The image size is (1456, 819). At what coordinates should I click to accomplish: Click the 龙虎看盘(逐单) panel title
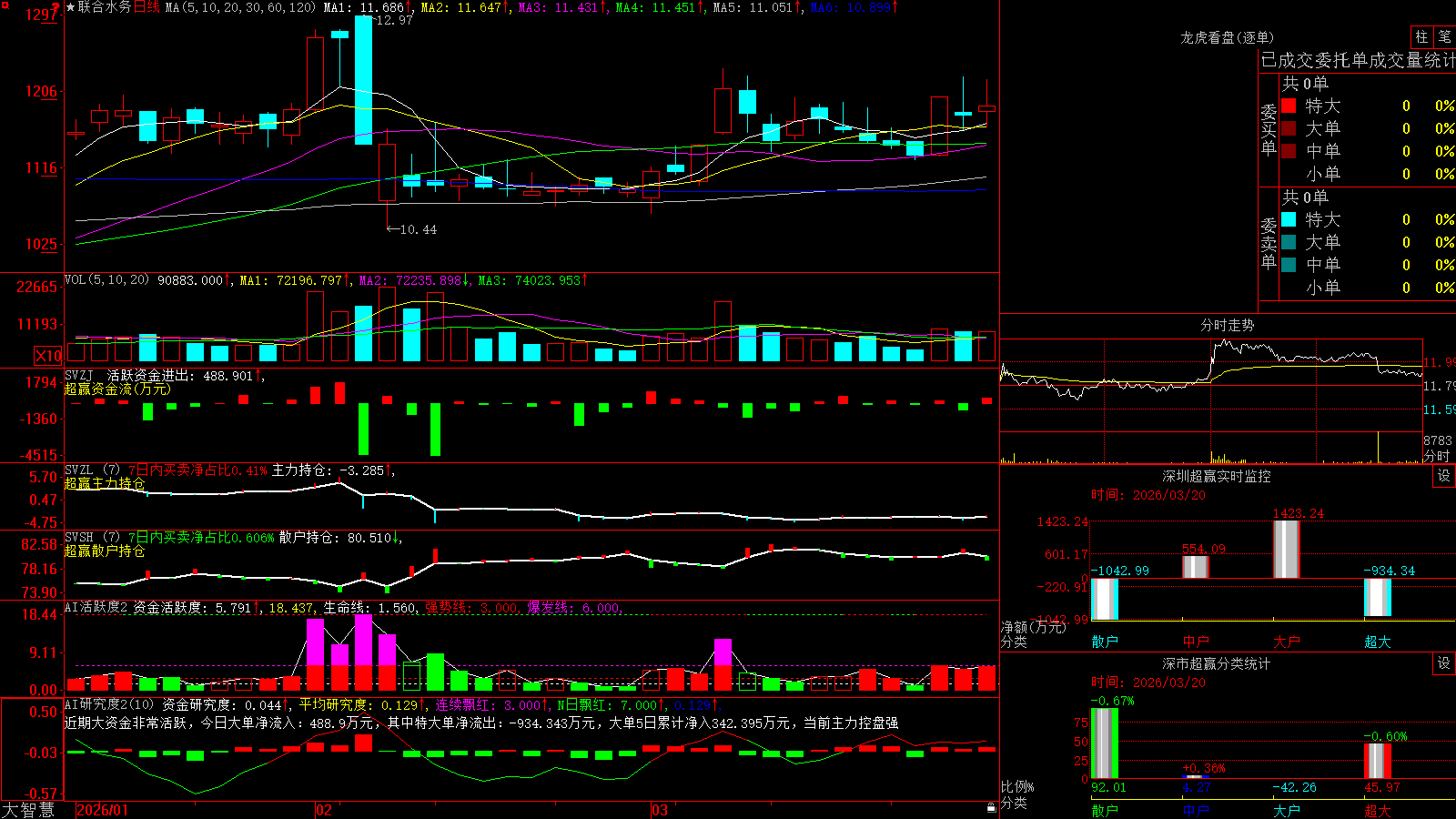[1228, 37]
